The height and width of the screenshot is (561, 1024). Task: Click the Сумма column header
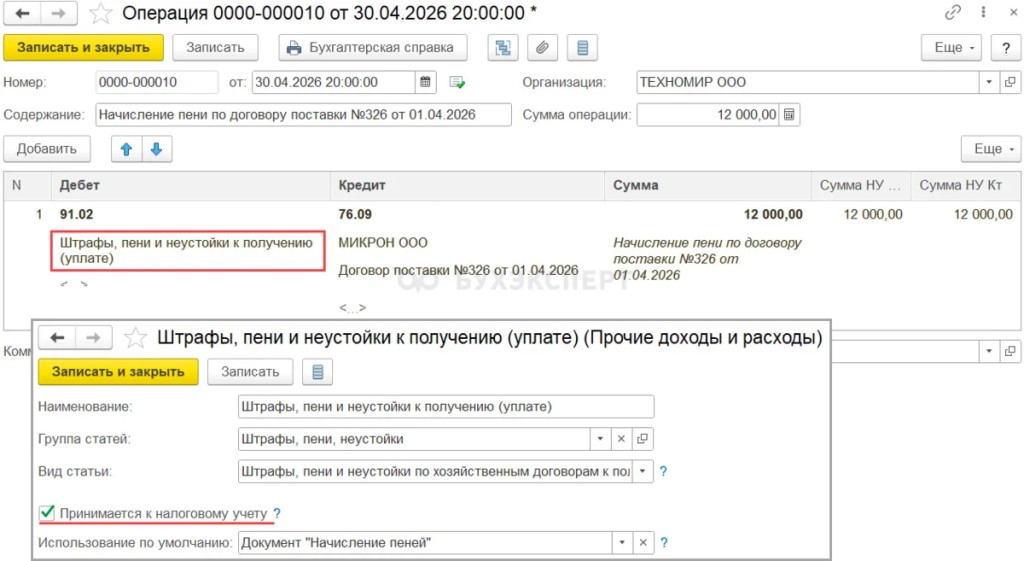pos(708,185)
